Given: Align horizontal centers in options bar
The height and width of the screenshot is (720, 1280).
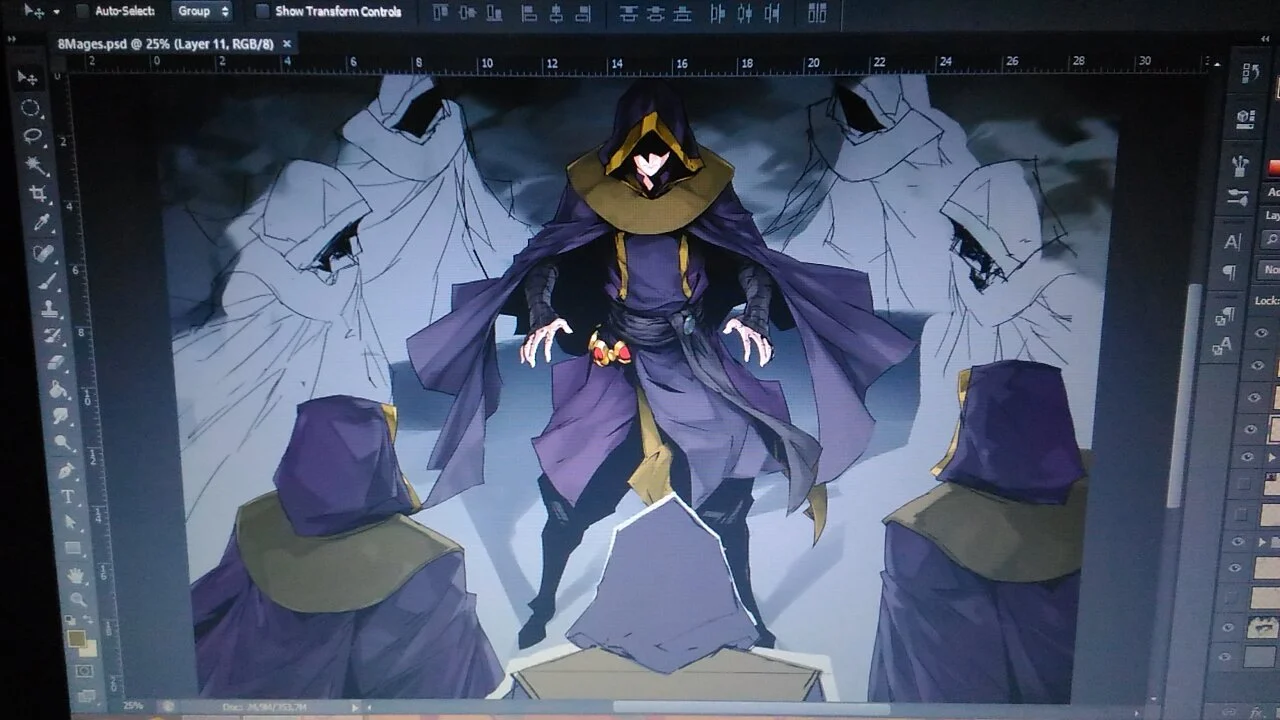Looking at the screenshot, I should pos(557,14).
